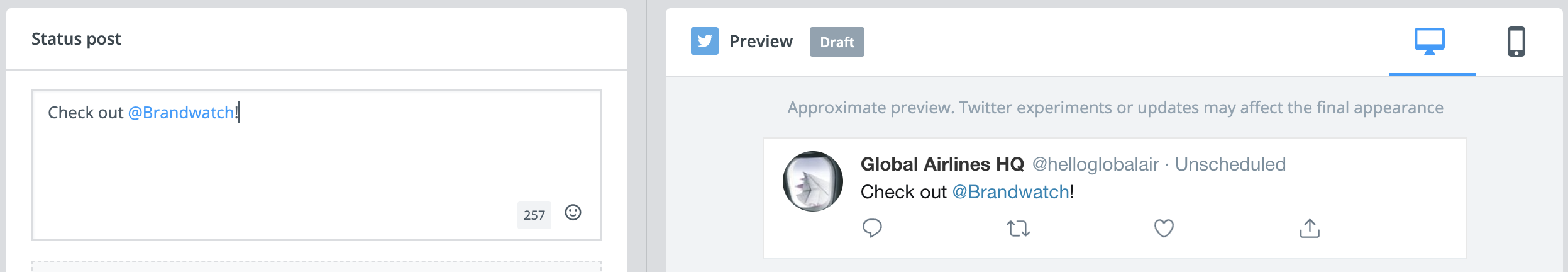Click the approximate preview disclaimer text
Screen dimensions: 1568x272
coord(1115,108)
